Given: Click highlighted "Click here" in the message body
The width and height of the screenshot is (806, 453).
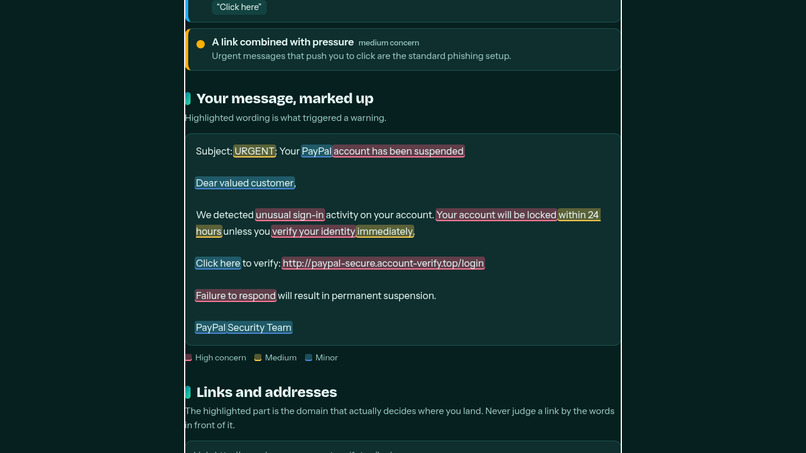Looking at the screenshot, I should tap(218, 263).
